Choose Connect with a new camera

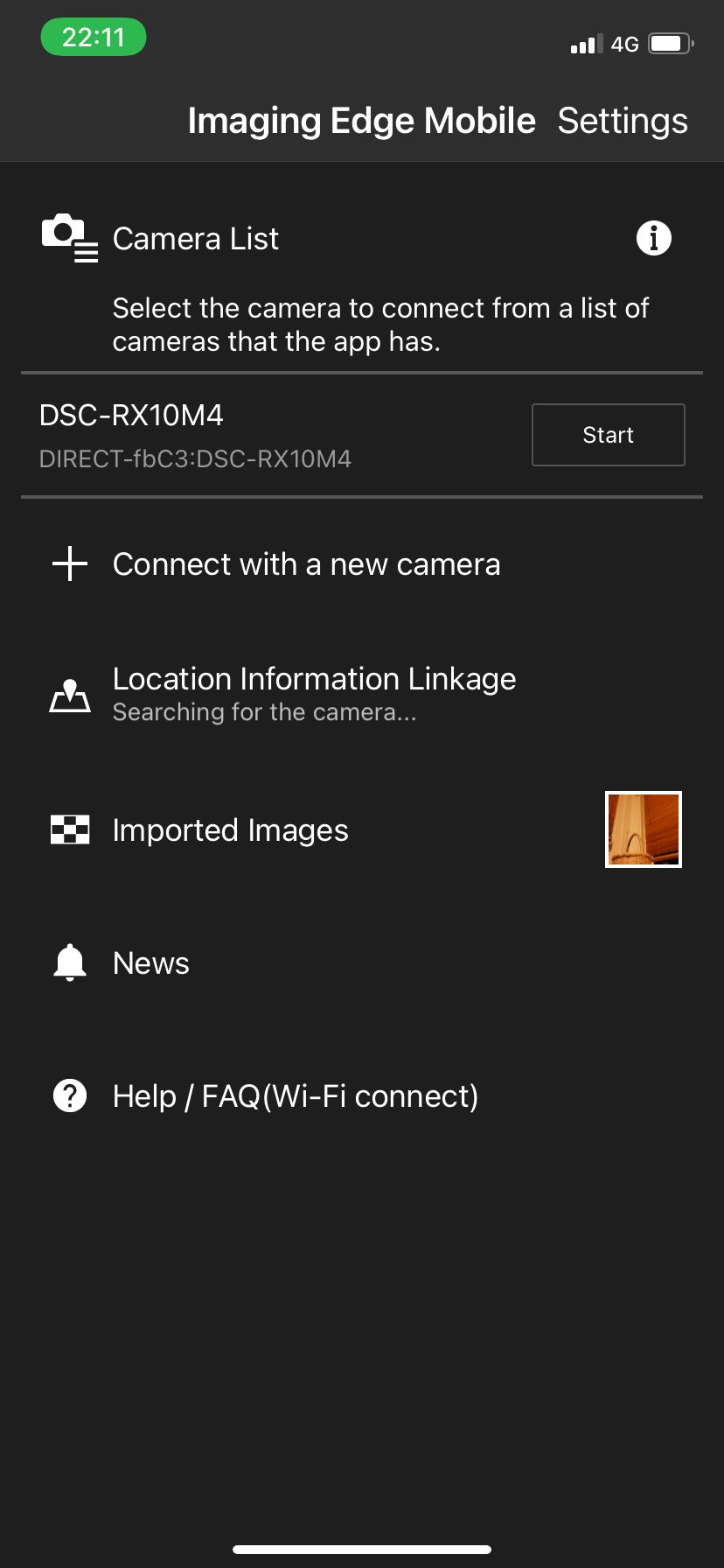[x=306, y=564]
